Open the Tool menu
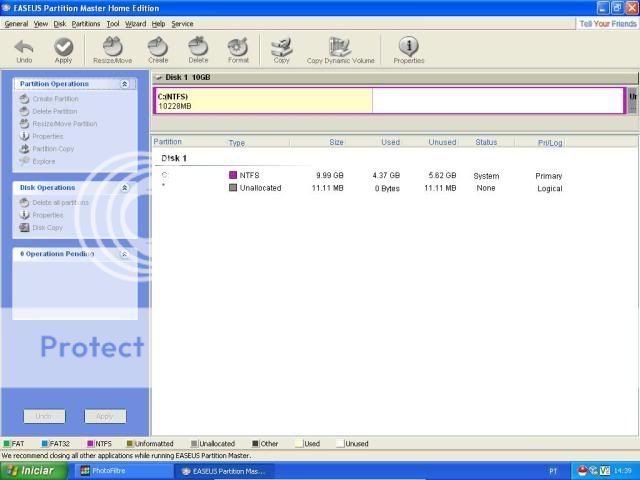This screenshot has height=480, width=640. [113, 24]
